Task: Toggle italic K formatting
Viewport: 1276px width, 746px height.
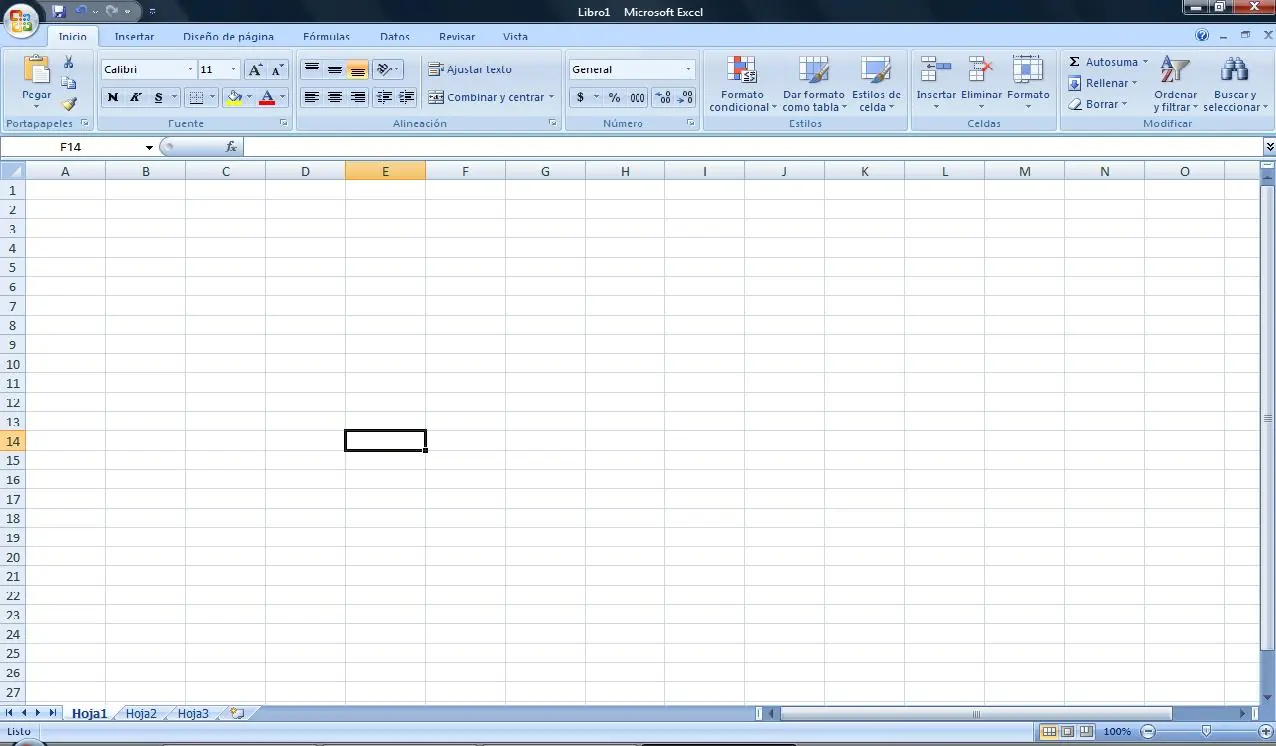Action: pos(135,98)
